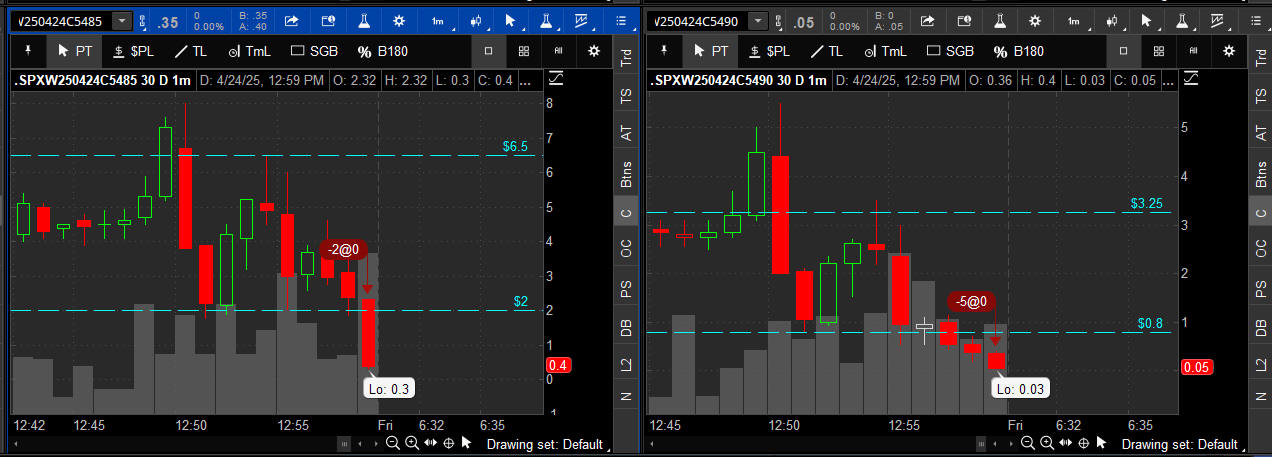Switch C5490 chart to grid layout
1272x457 pixels.
(1160, 50)
